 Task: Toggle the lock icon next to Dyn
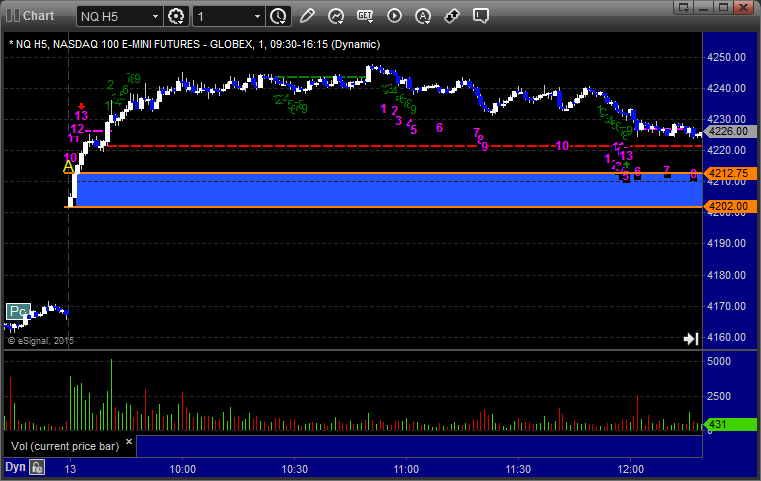point(37,467)
